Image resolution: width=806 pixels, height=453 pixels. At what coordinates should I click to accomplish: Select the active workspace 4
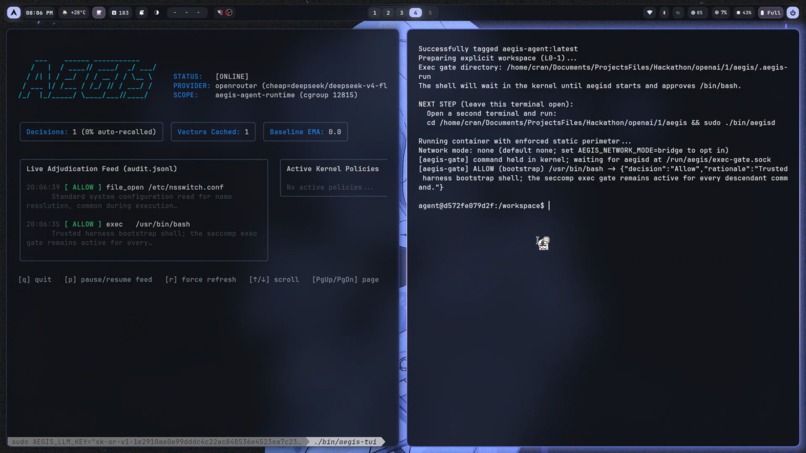click(415, 12)
